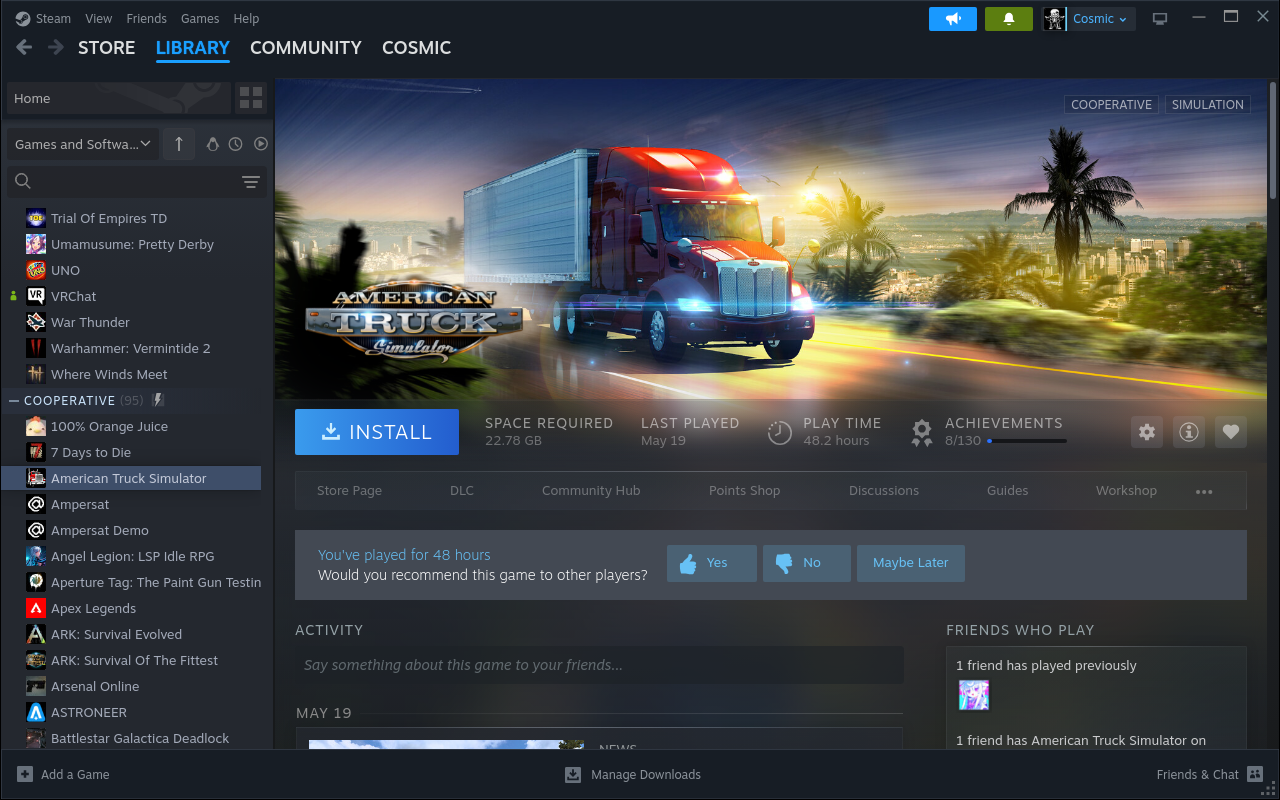Toggle recent activity clock filter
The width and height of the screenshot is (1280, 800).
[x=236, y=144]
